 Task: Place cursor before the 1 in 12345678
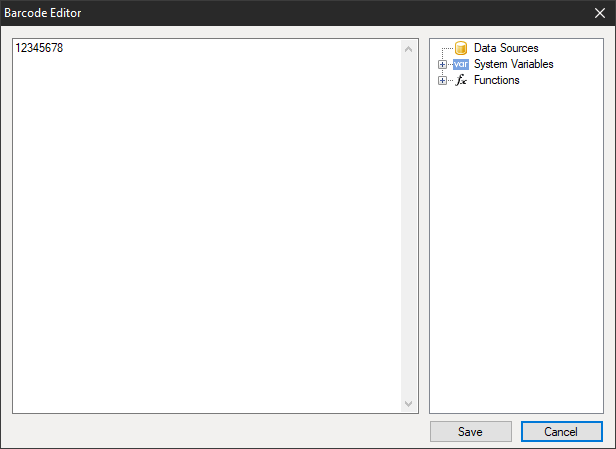(16, 48)
